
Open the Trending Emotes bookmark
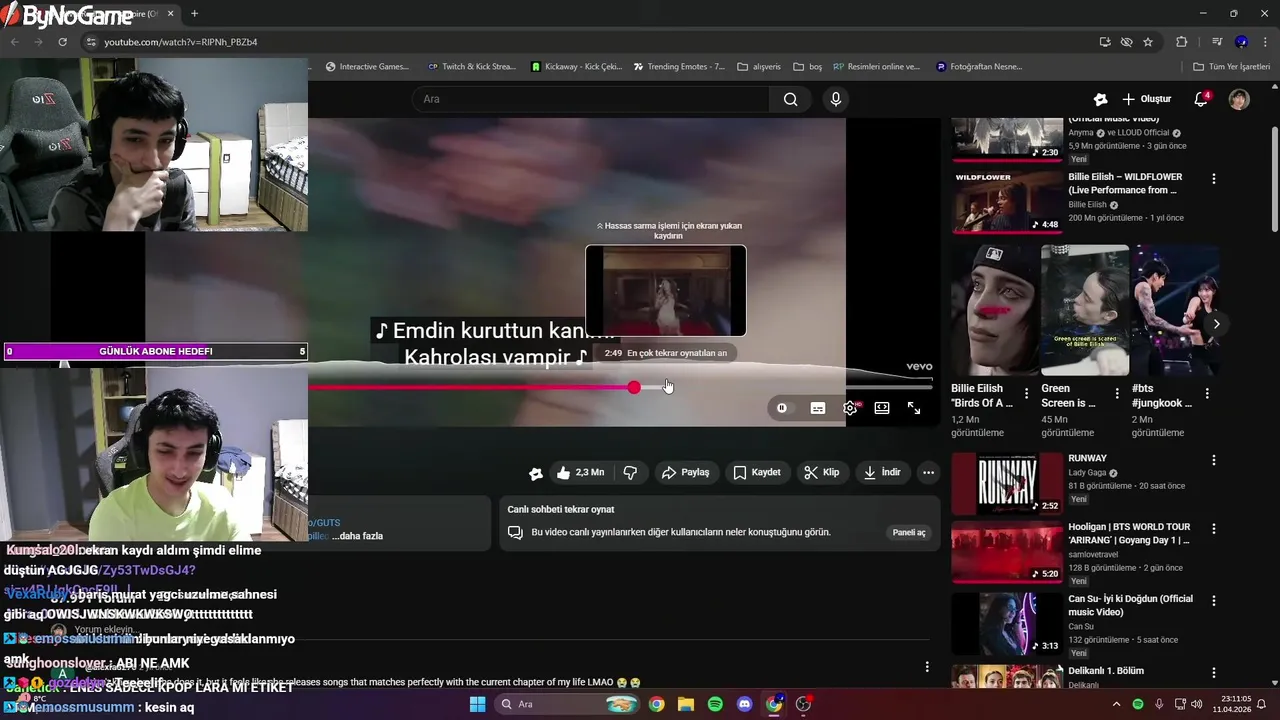tap(680, 67)
